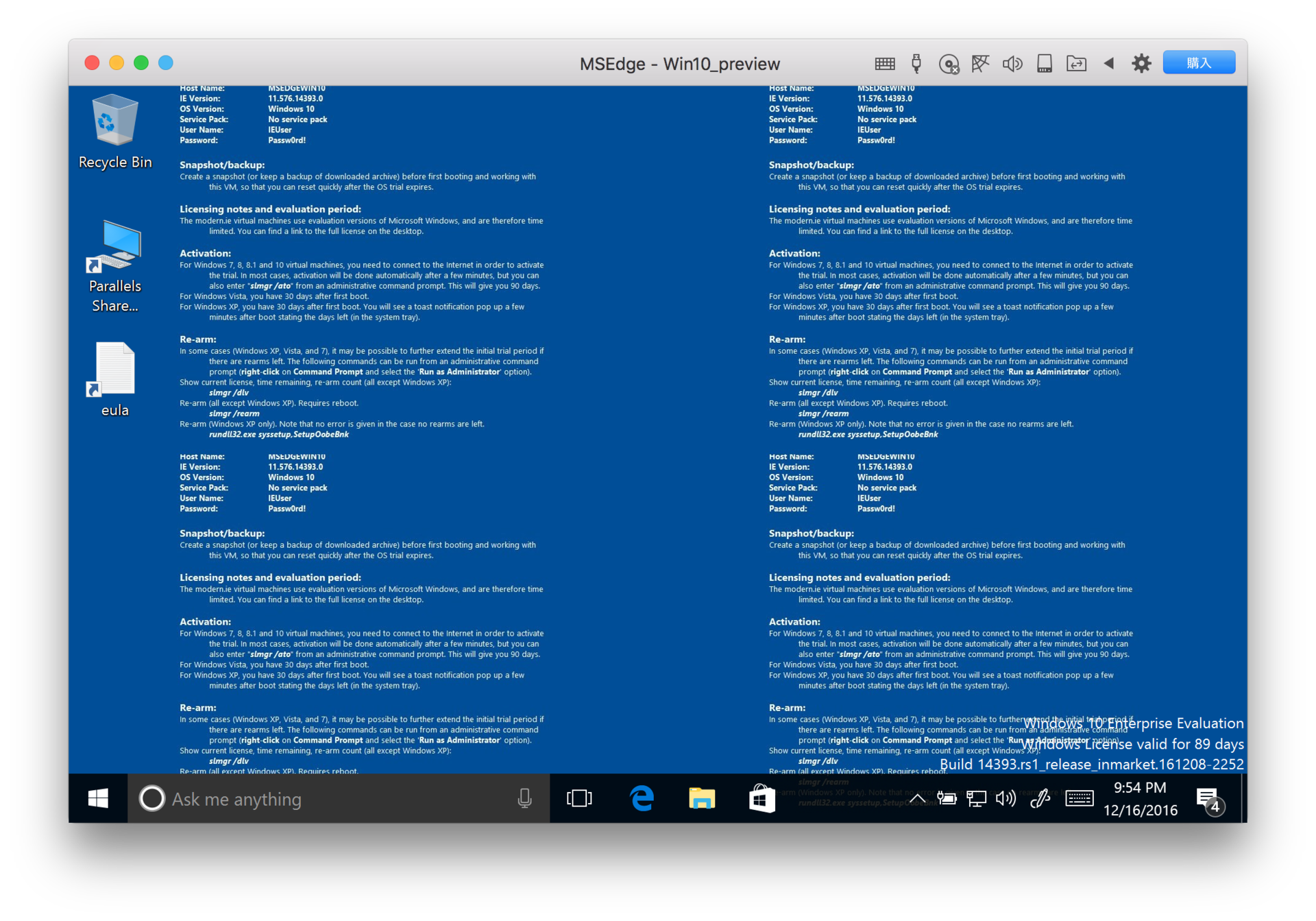Open the virtual machine configuration gear

coord(1141,64)
